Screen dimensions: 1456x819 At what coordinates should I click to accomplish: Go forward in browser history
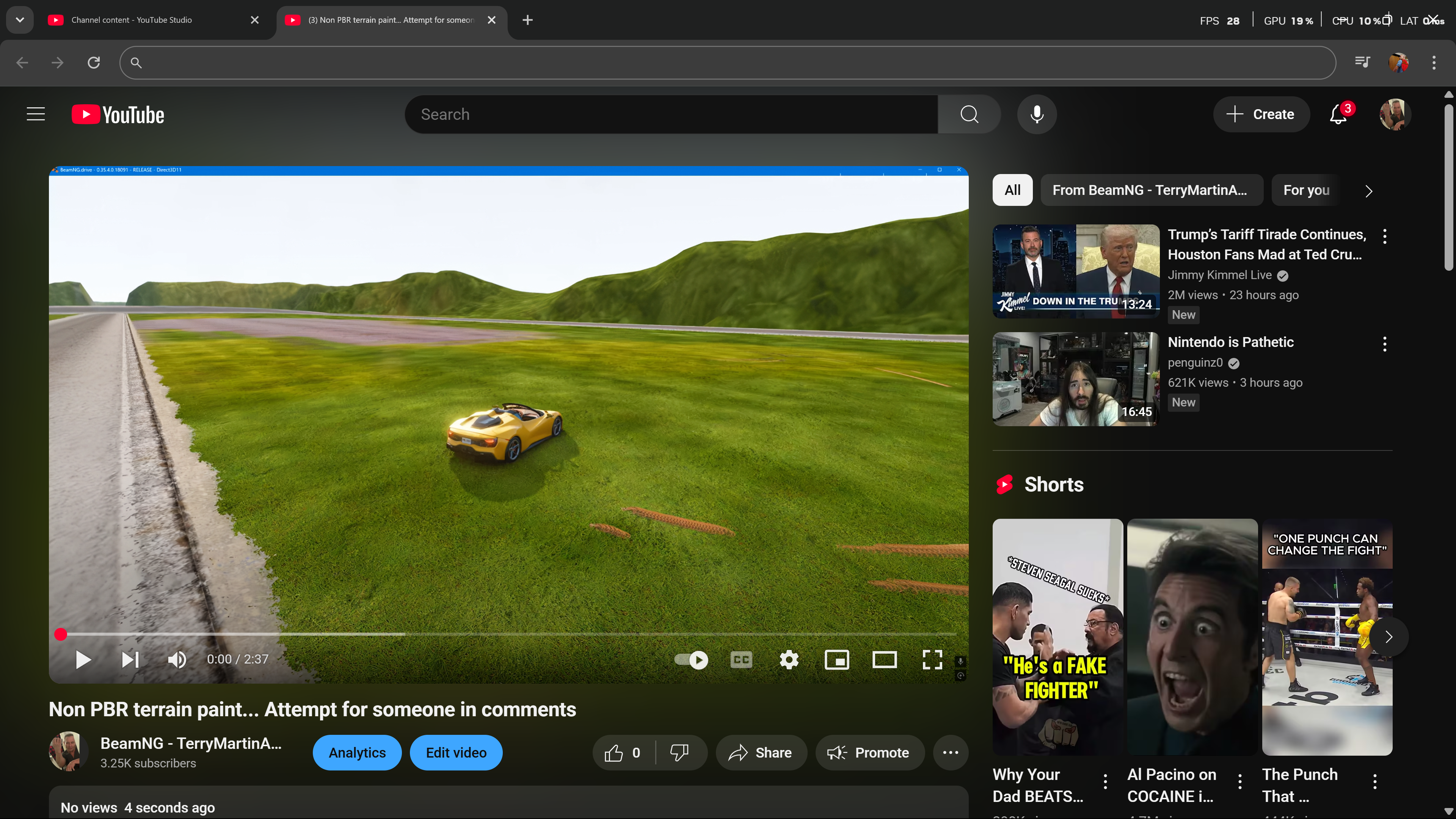click(58, 62)
